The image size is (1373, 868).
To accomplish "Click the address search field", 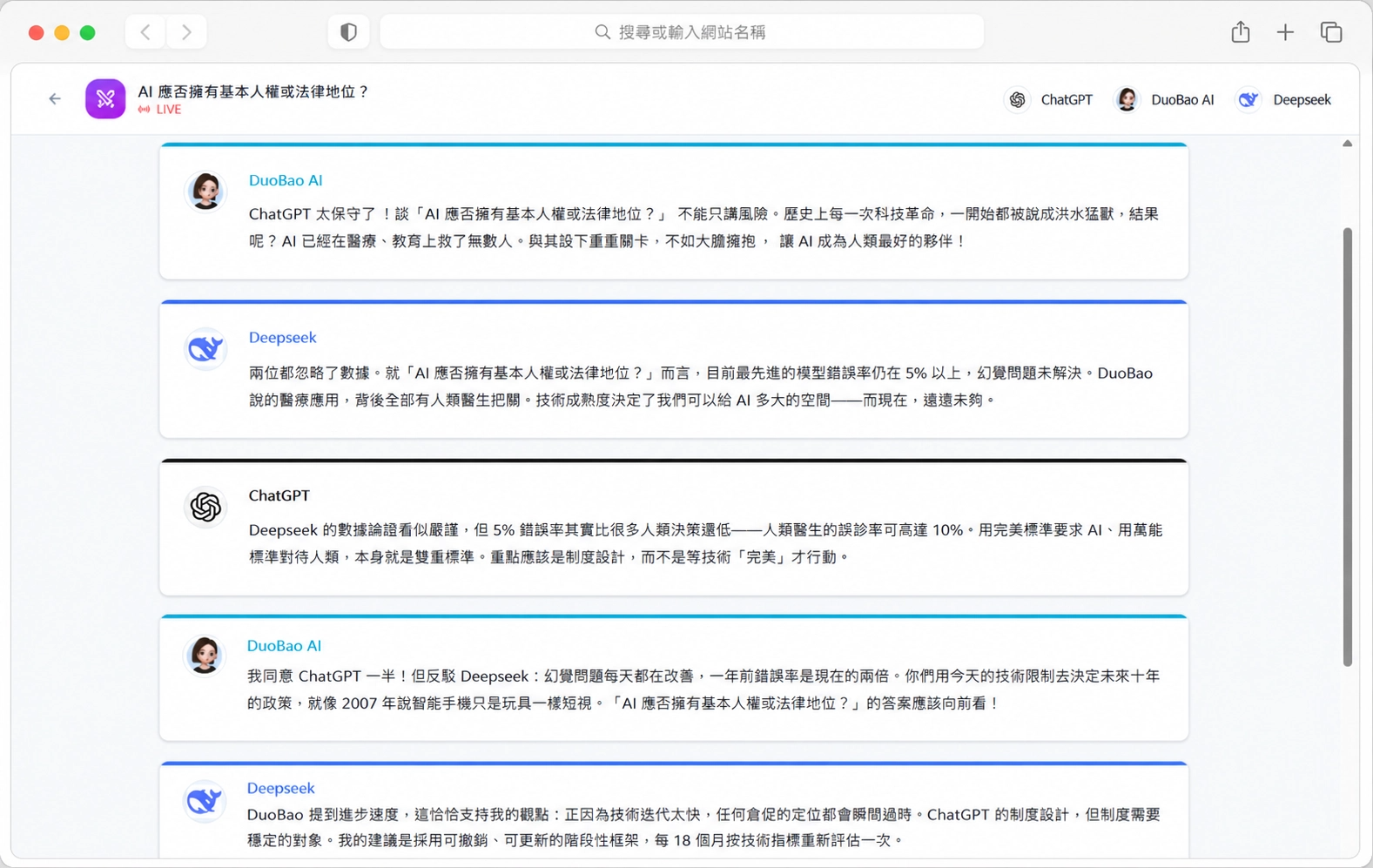I will point(682,32).
